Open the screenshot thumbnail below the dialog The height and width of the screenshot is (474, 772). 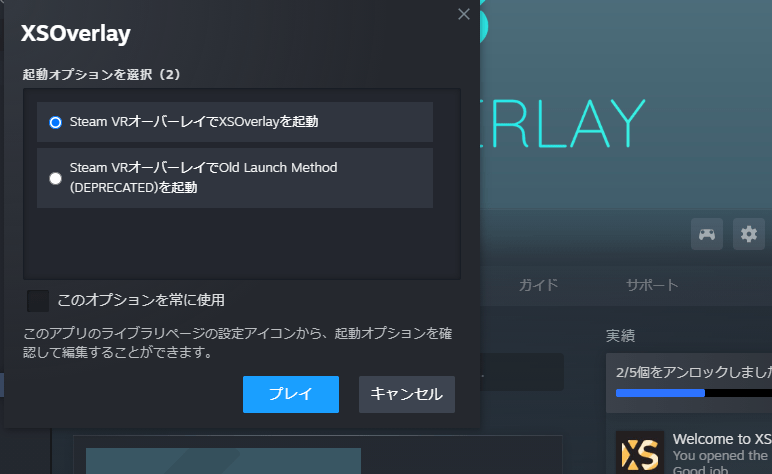pyautogui.click(x=222, y=460)
